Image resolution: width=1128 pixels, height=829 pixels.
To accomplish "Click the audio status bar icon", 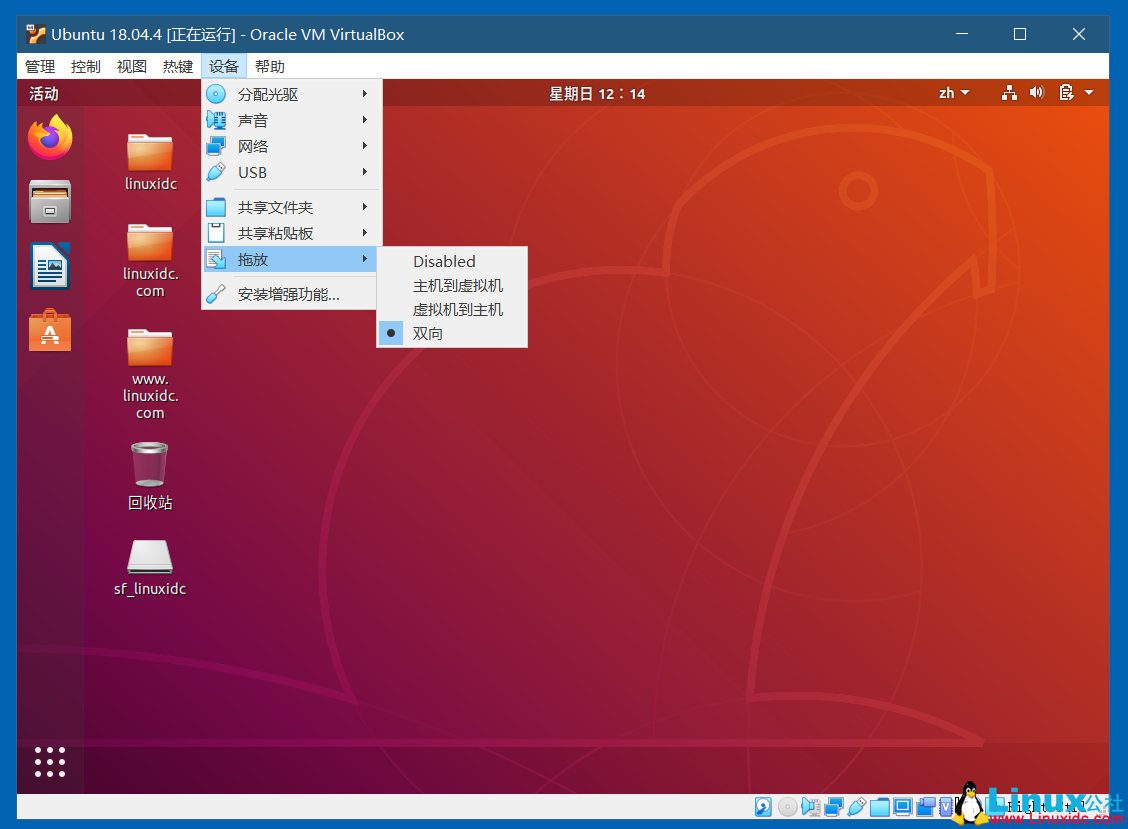I will pyautogui.click(x=811, y=806).
